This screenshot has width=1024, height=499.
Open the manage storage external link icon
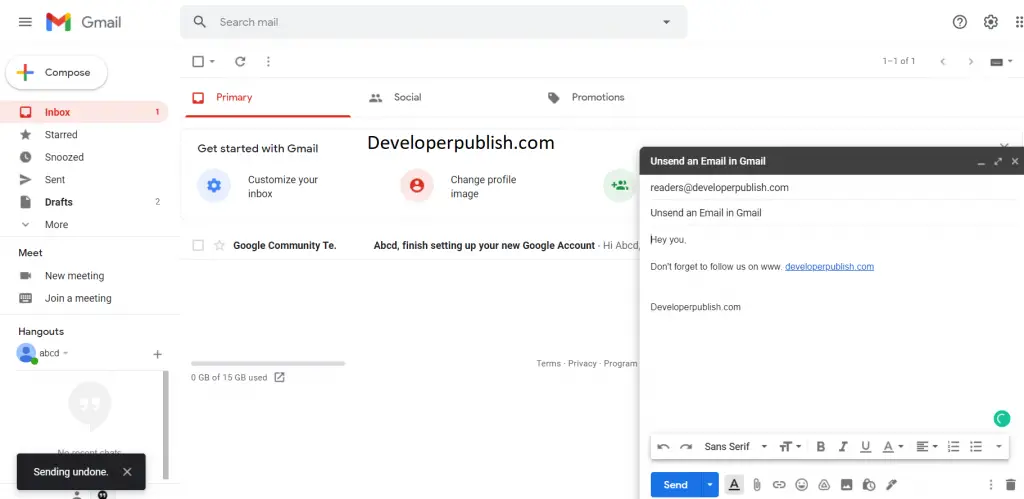click(x=280, y=377)
